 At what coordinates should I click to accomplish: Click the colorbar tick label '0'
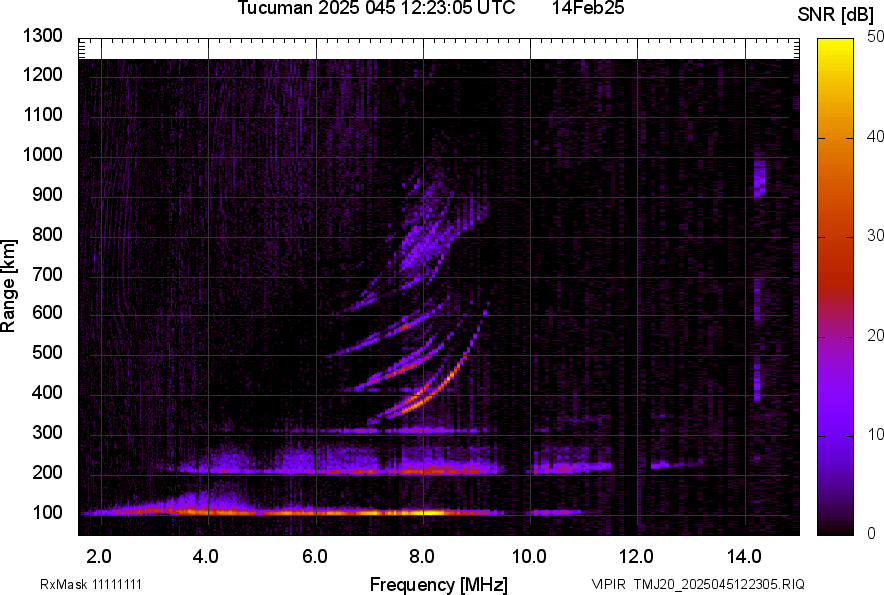pos(872,533)
